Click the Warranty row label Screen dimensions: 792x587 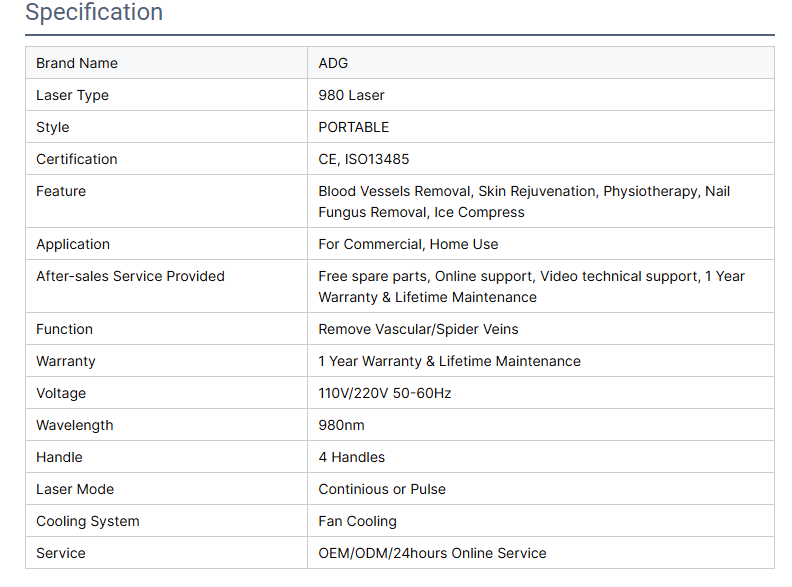click(x=66, y=361)
